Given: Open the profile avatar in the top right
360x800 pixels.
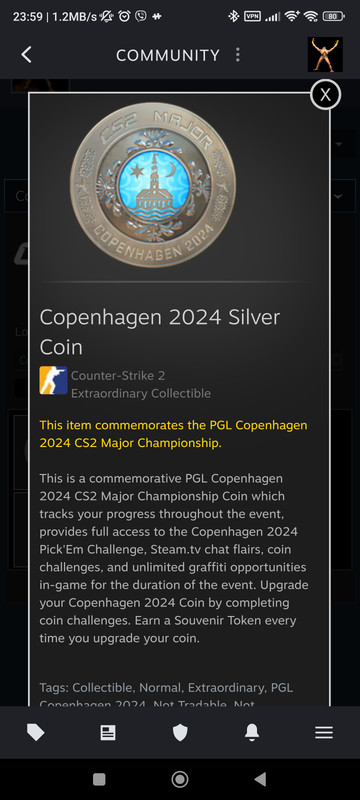Looking at the screenshot, I should click(x=325, y=55).
